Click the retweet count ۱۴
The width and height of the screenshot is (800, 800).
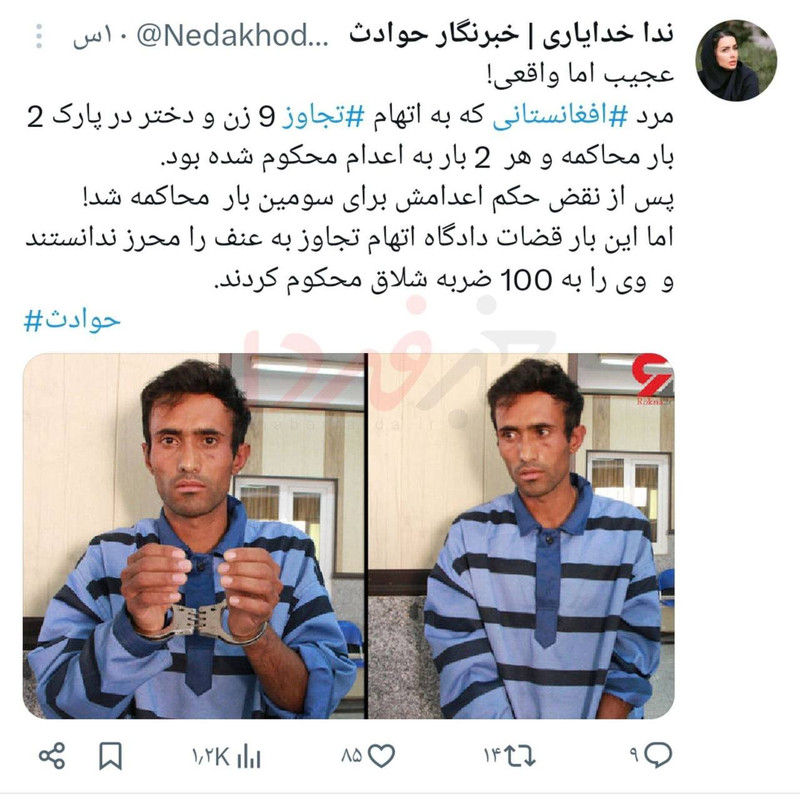click(492, 756)
